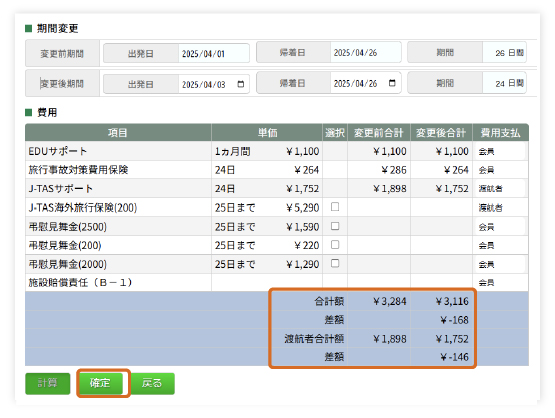Click the 変更前期間 row label
The image size is (555, 418).
[62, 54]
